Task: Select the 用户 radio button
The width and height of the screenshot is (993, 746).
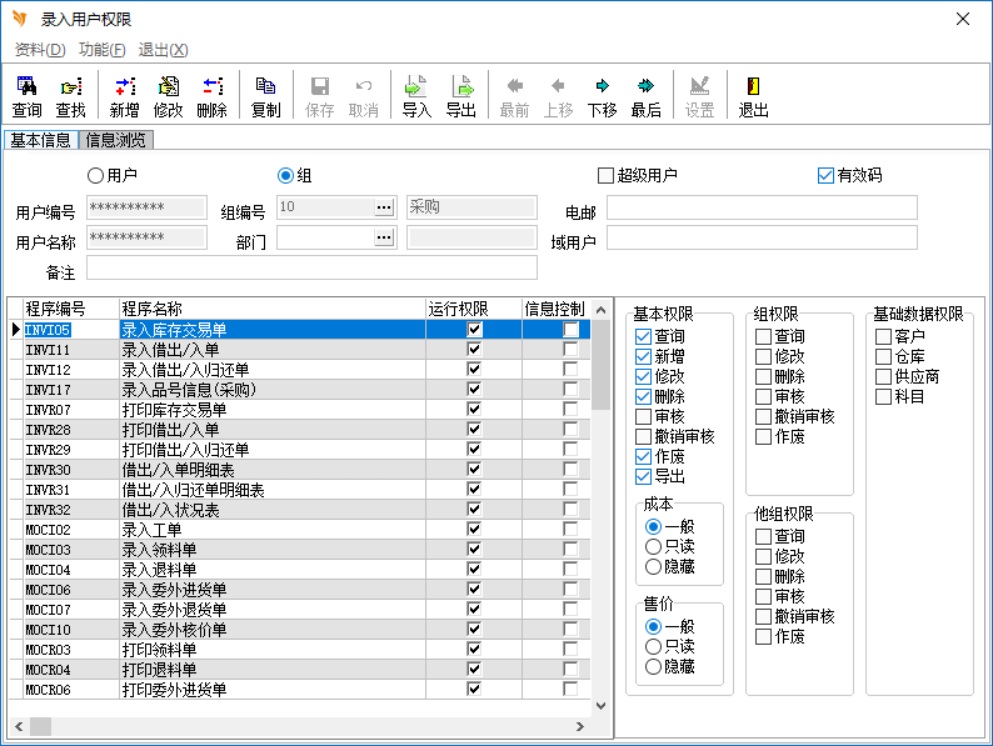Action: [96, 176]
